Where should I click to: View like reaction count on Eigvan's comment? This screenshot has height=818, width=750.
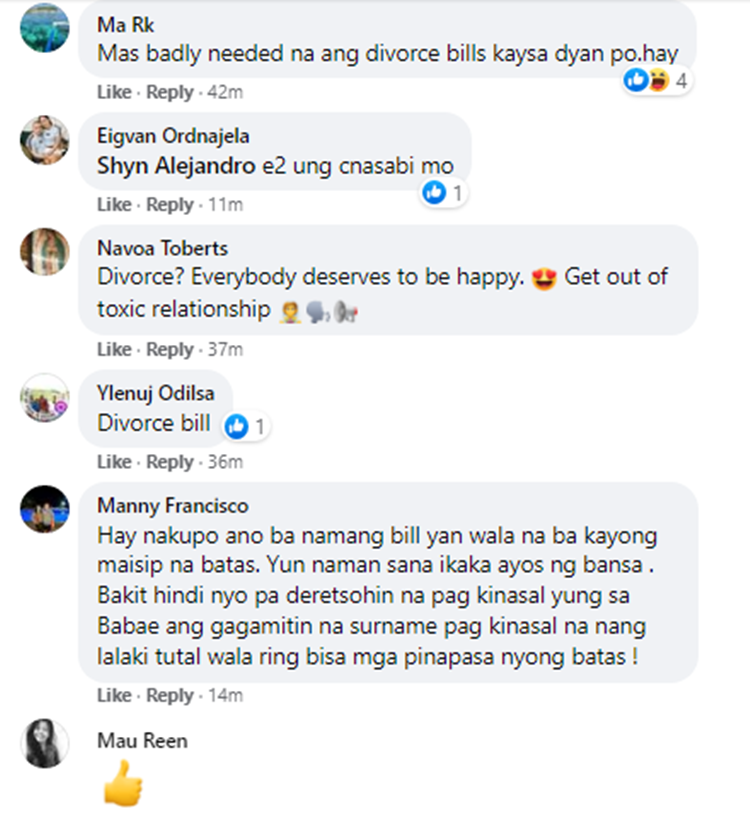tap(443, 193)
